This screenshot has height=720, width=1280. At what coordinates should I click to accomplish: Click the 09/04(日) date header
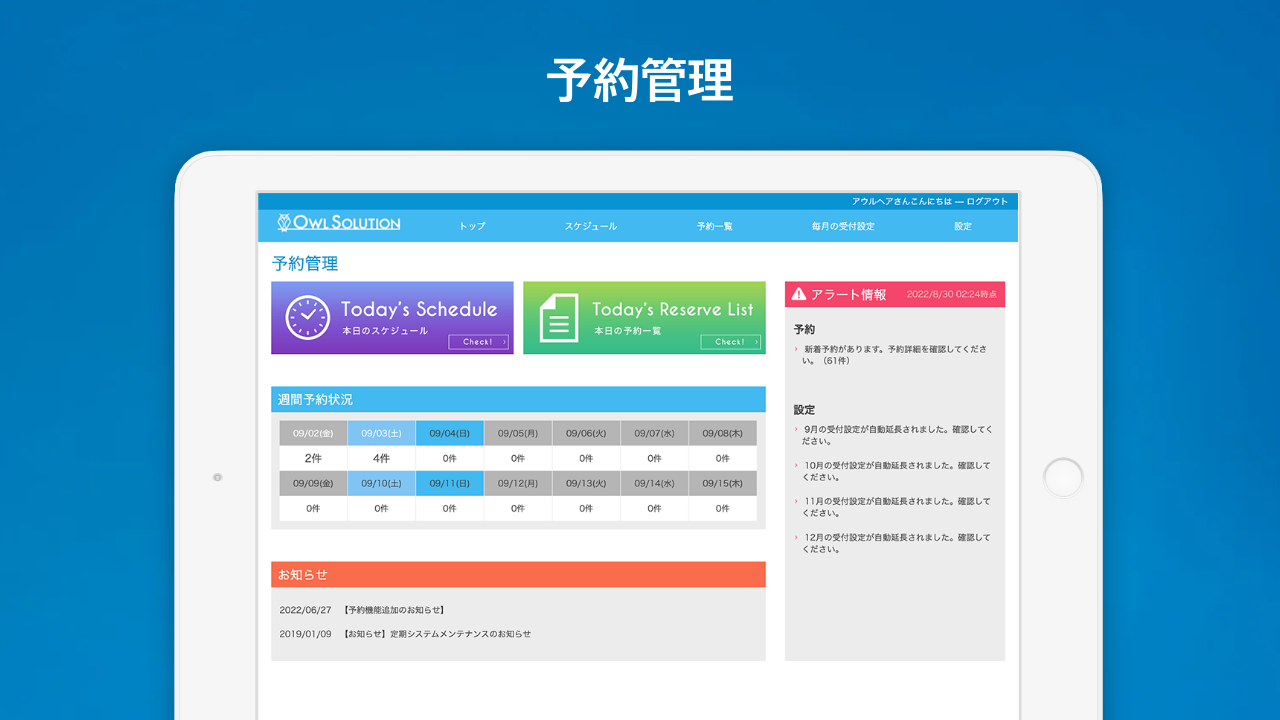(449, 433)
